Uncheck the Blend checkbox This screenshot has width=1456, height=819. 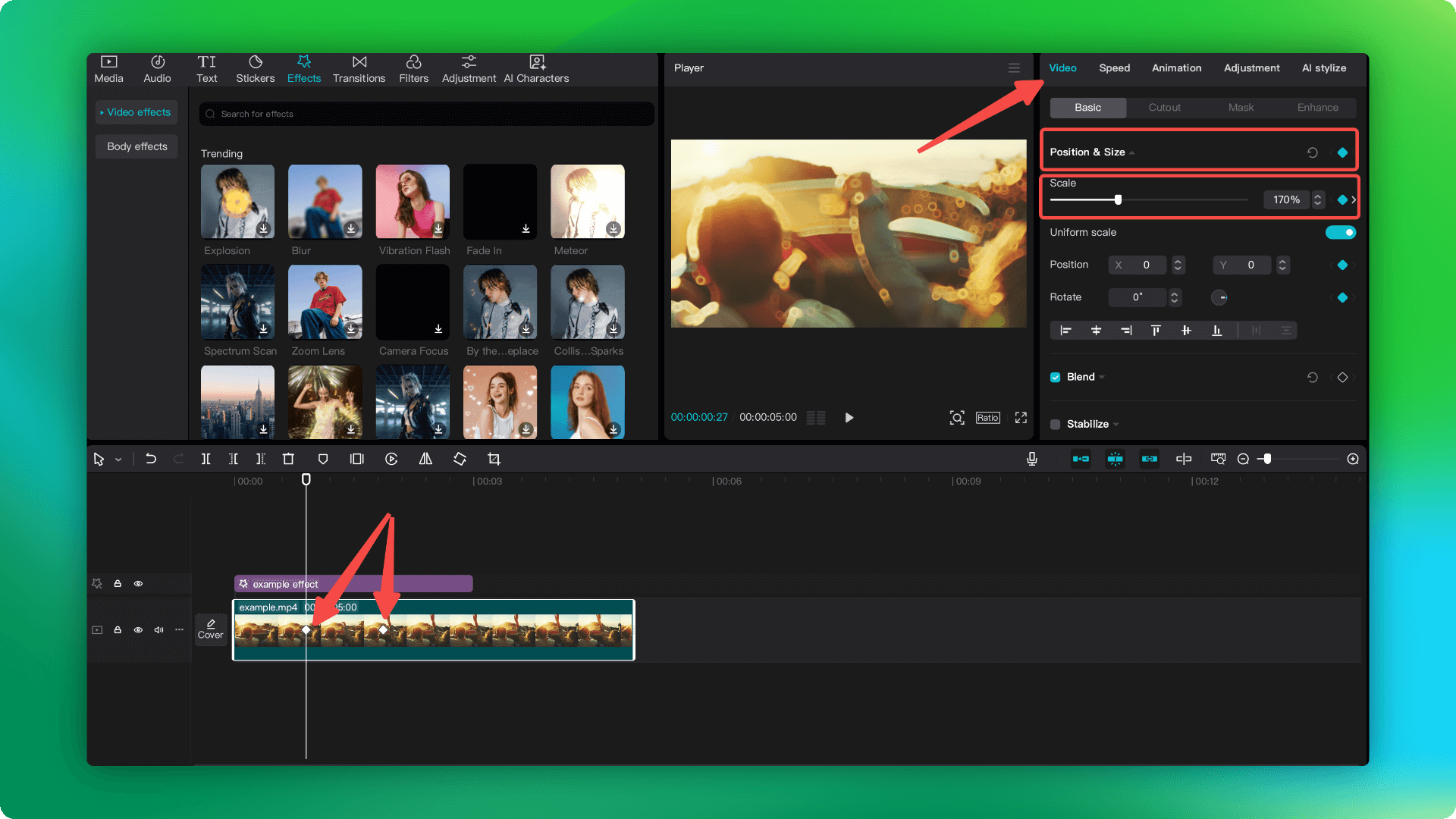coord(1055,377)
